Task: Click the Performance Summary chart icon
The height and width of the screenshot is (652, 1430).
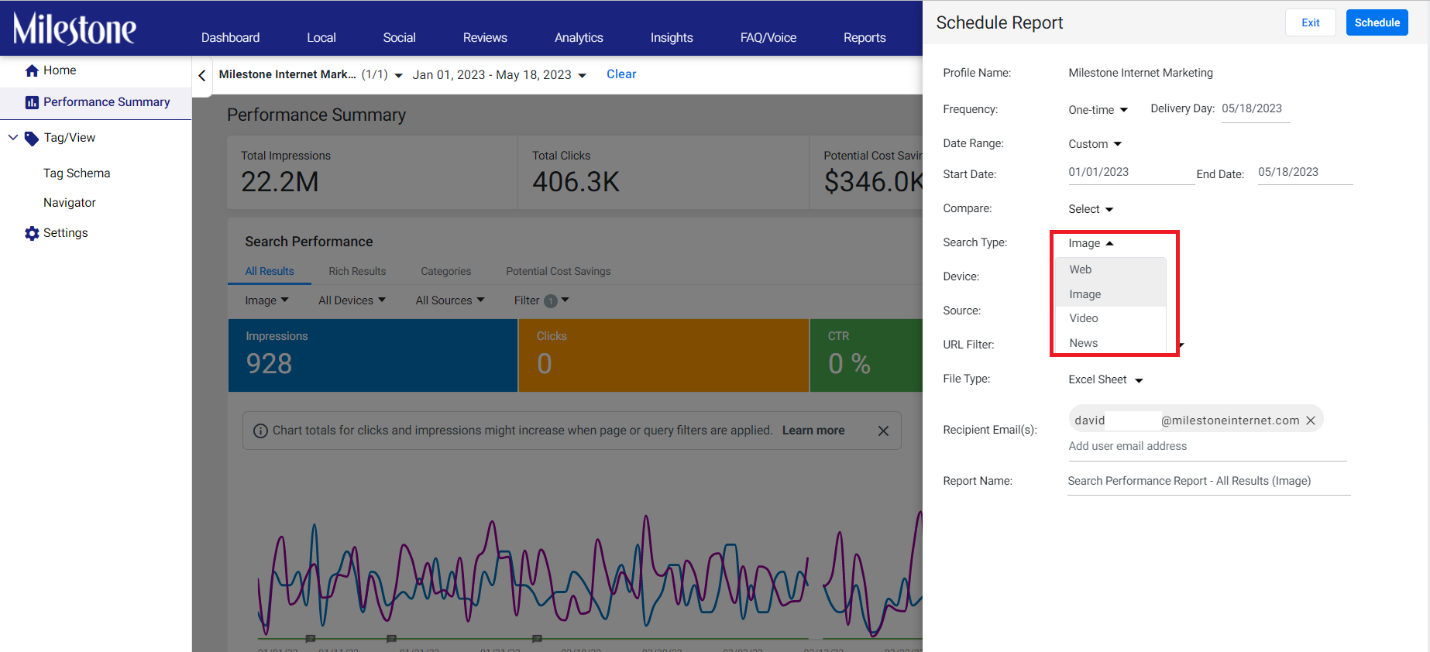Action: [32, 102]
